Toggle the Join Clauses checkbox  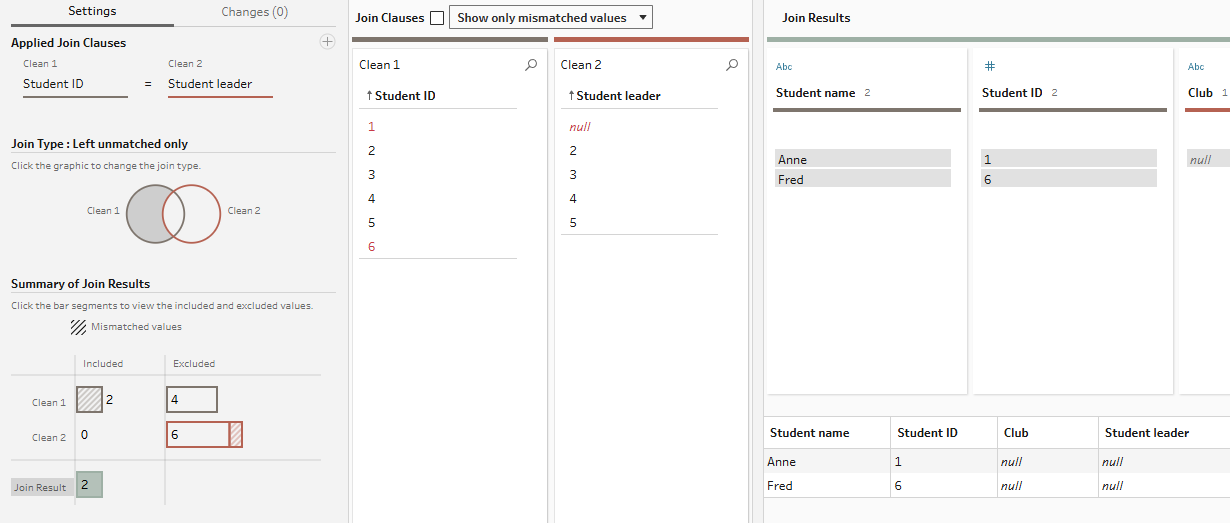437,18
